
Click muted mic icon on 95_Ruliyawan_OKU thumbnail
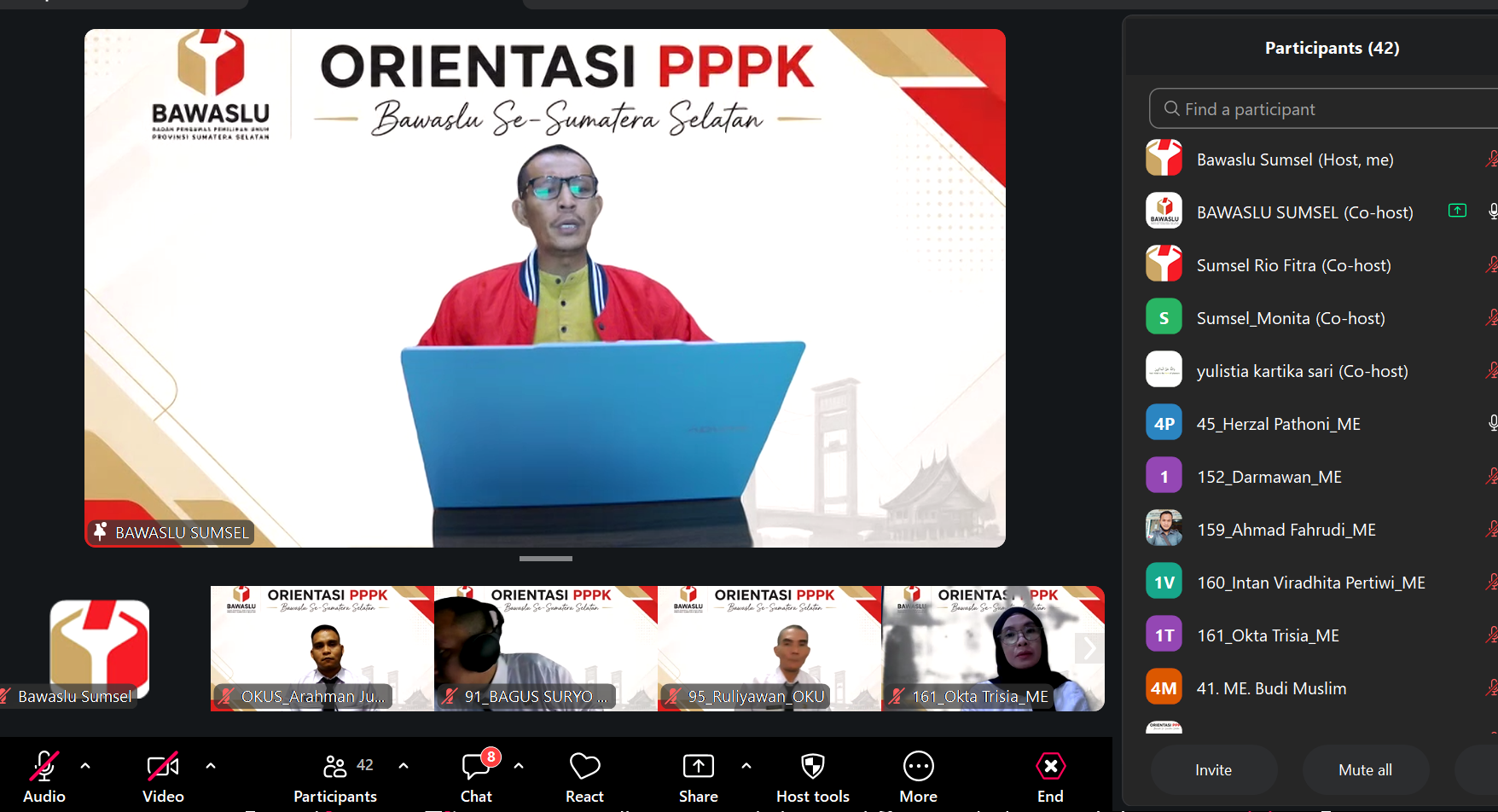pos(673,697)
